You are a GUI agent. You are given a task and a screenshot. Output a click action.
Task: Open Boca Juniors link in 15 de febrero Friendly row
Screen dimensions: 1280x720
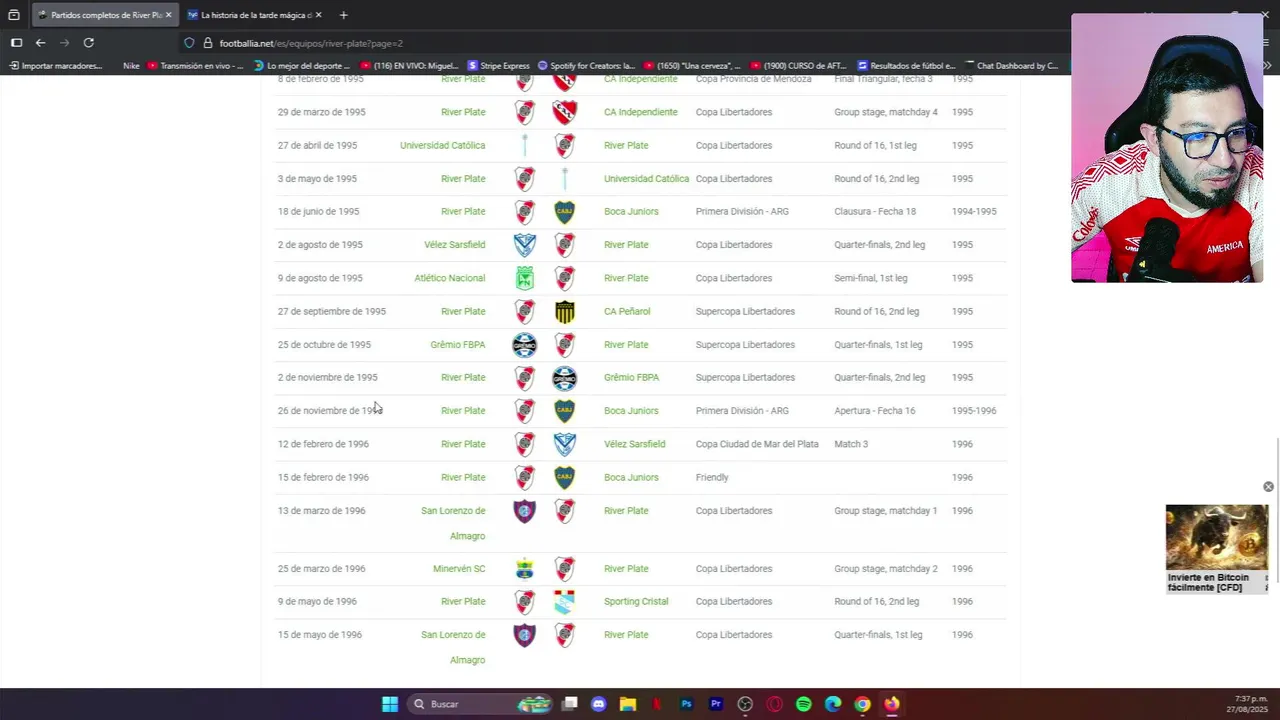[631, 477]
